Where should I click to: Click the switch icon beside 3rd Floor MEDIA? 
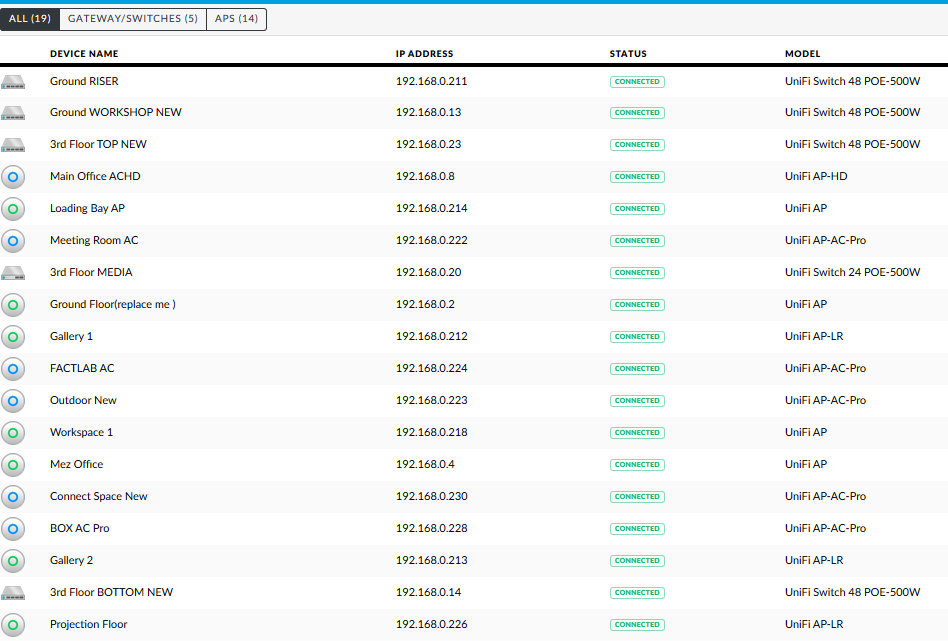pyautogui.click(x=13, y=273)
